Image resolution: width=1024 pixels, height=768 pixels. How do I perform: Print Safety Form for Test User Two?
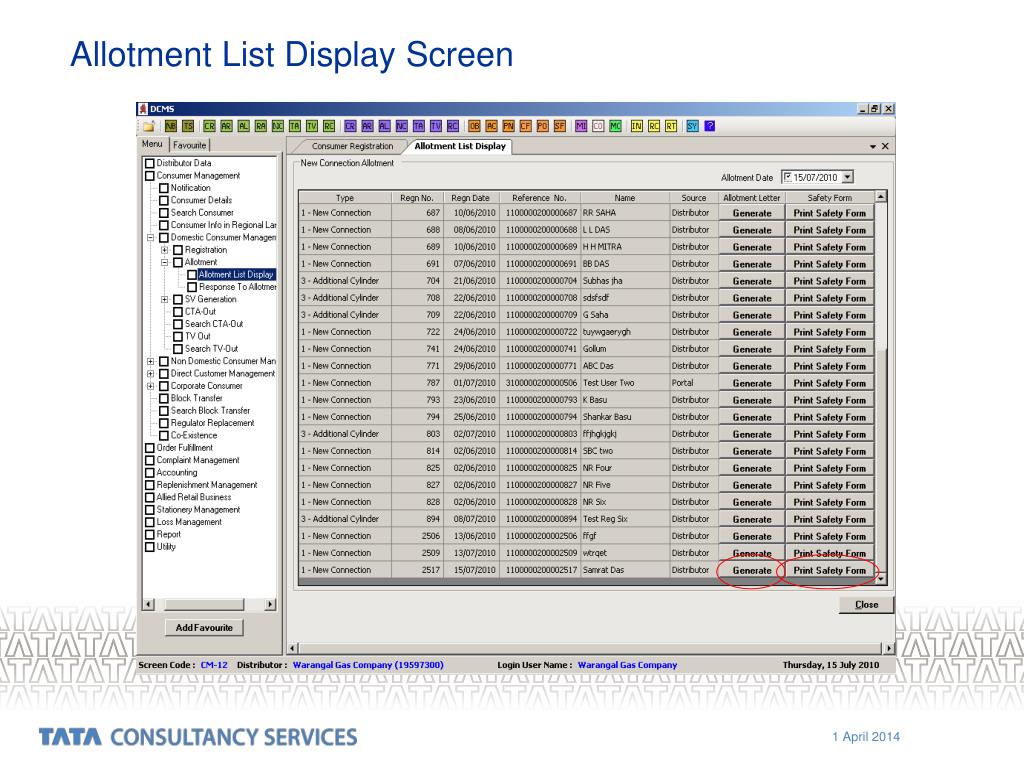pos(829,383)
